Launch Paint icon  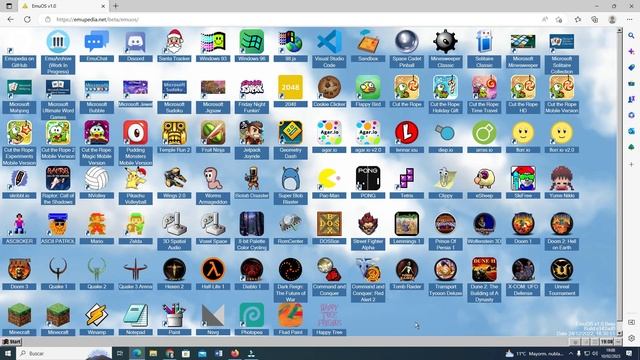point(174,315)
